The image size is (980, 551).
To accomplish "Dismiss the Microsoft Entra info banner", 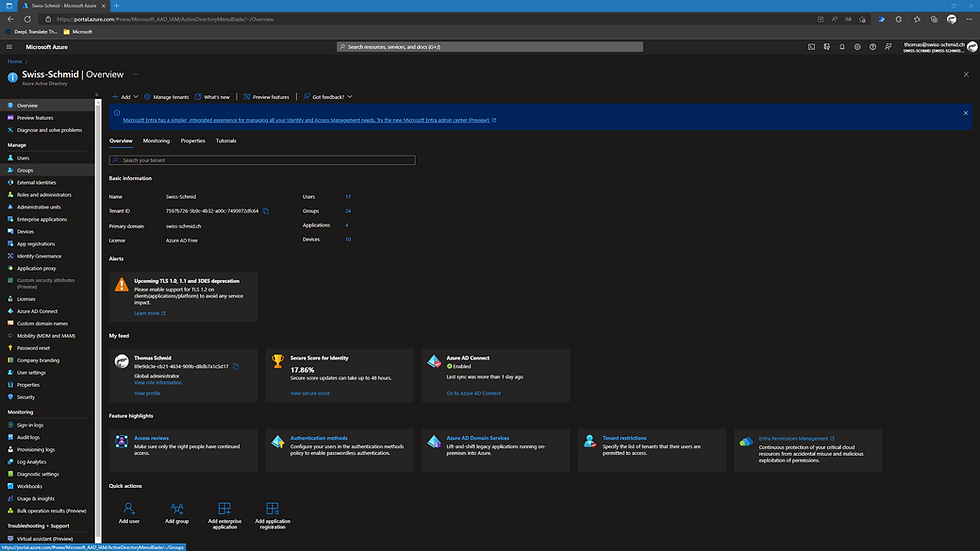I will pyautogui.click(x=966, y=113).
